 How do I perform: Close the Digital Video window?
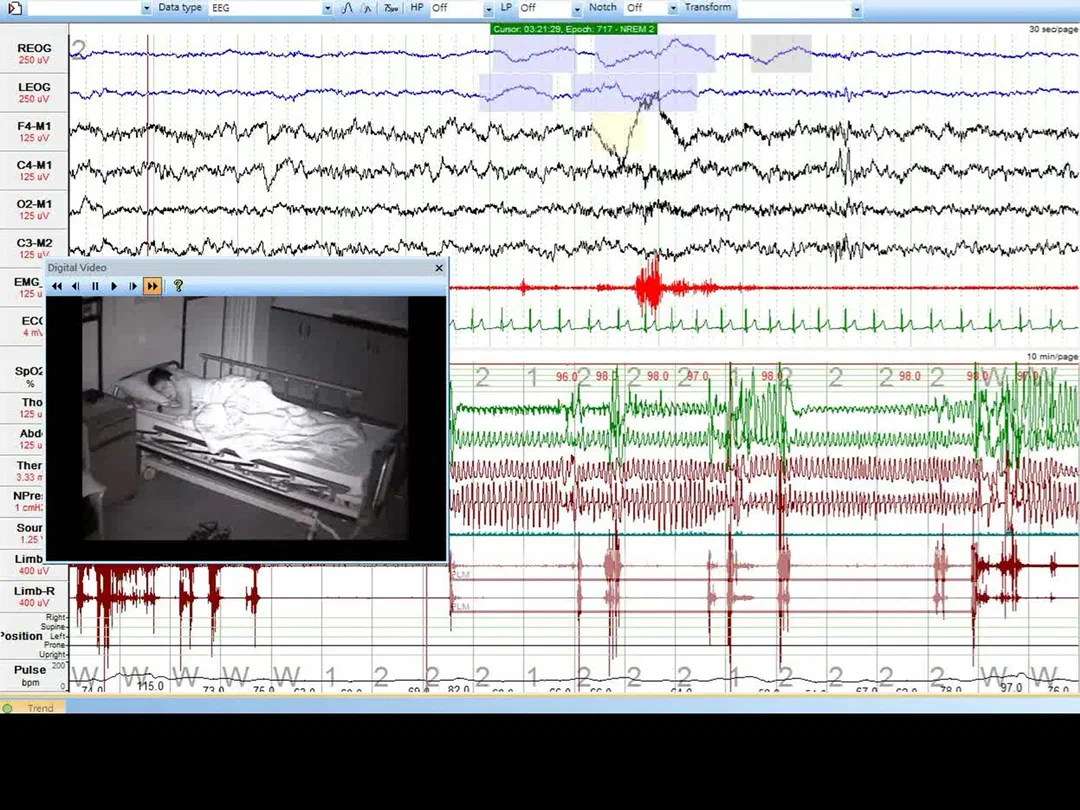(439, 268)
